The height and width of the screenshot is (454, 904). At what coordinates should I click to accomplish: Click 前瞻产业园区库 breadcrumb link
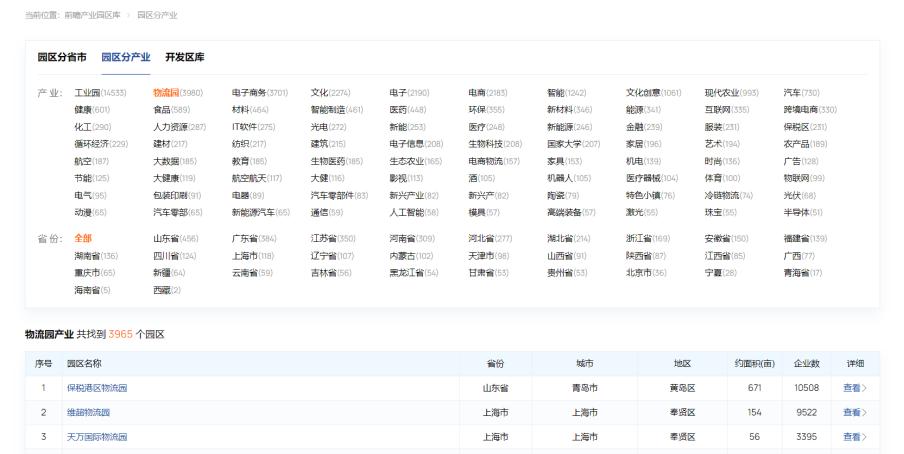92,15
